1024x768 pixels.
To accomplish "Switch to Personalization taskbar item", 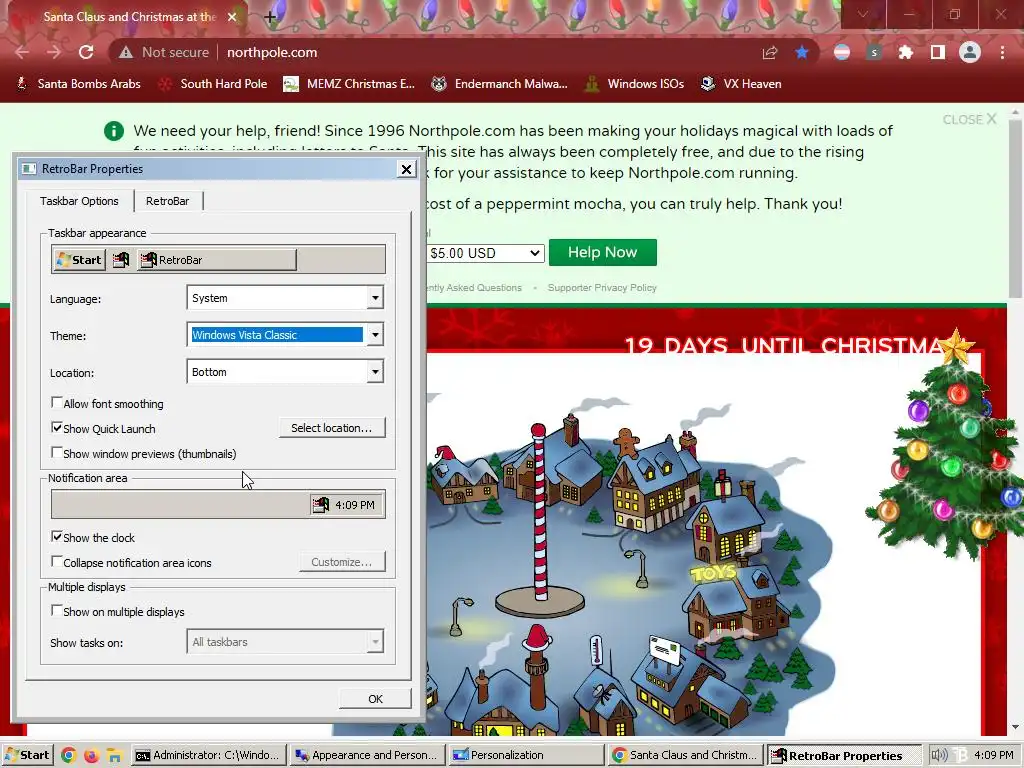I will pyautogui.click(x=526, y=756).
